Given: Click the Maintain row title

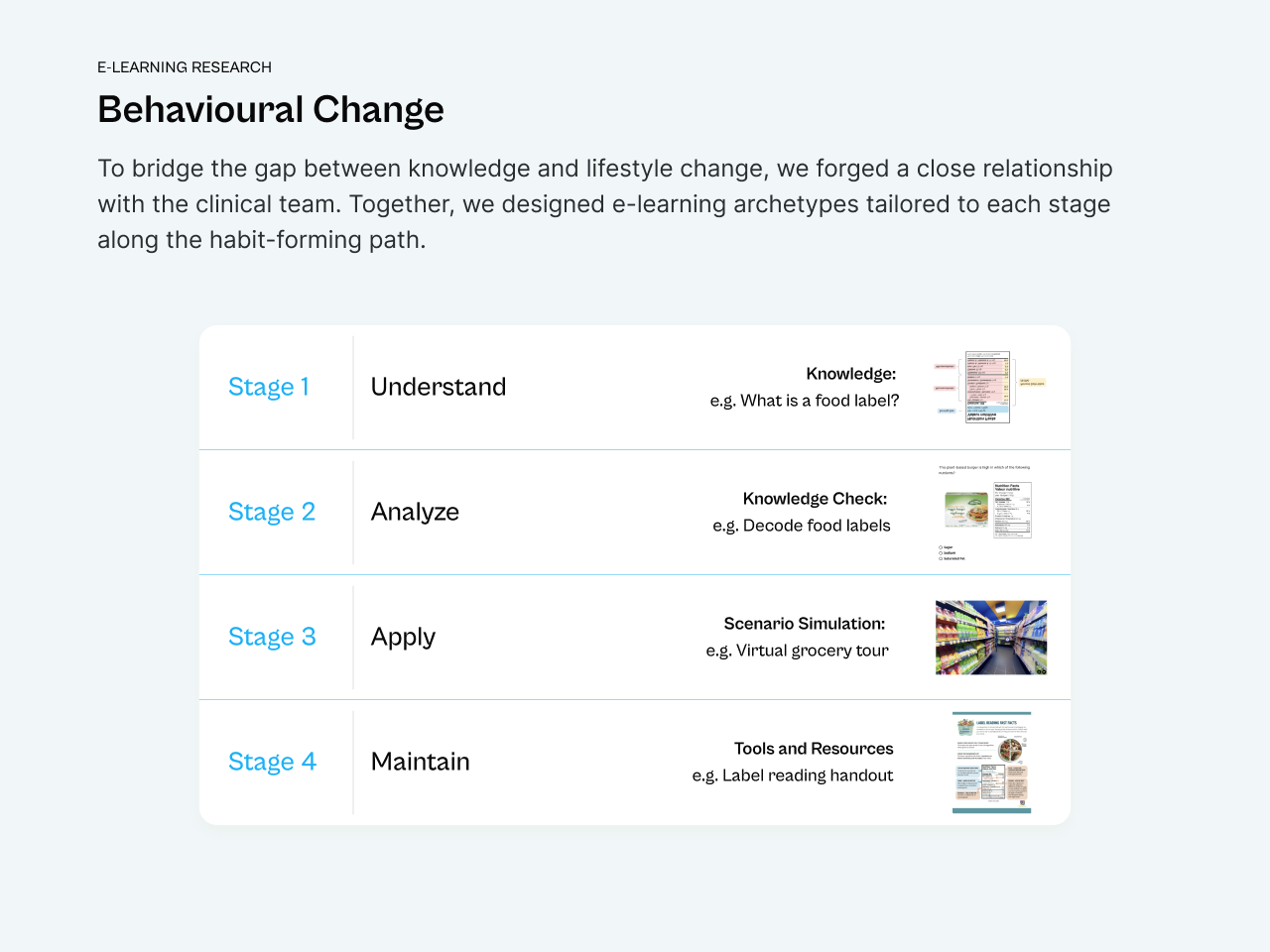Looking at the screenshot, I should click(x=421, y=762).
